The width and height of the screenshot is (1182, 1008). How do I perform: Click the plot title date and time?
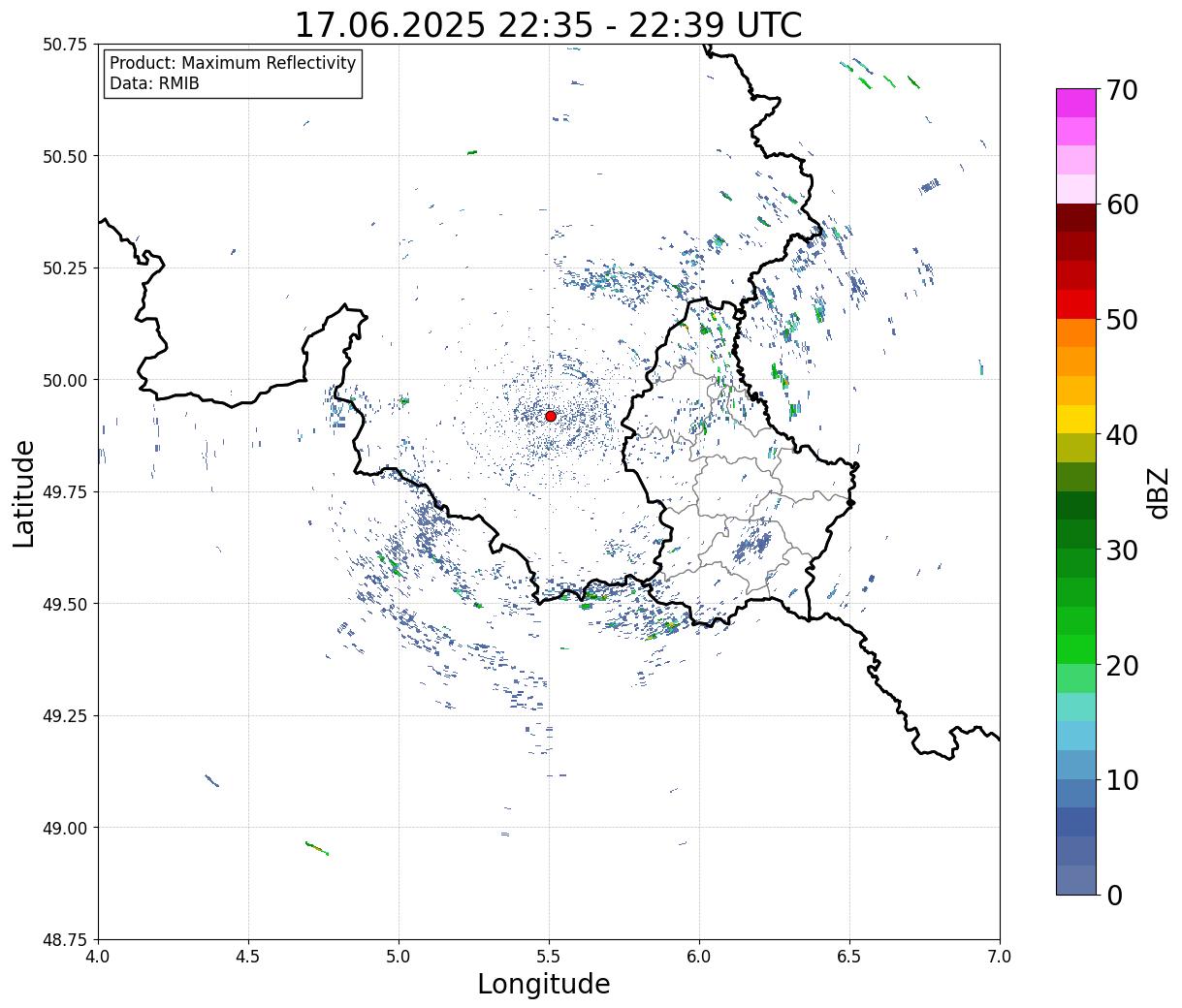click(548, 25)
